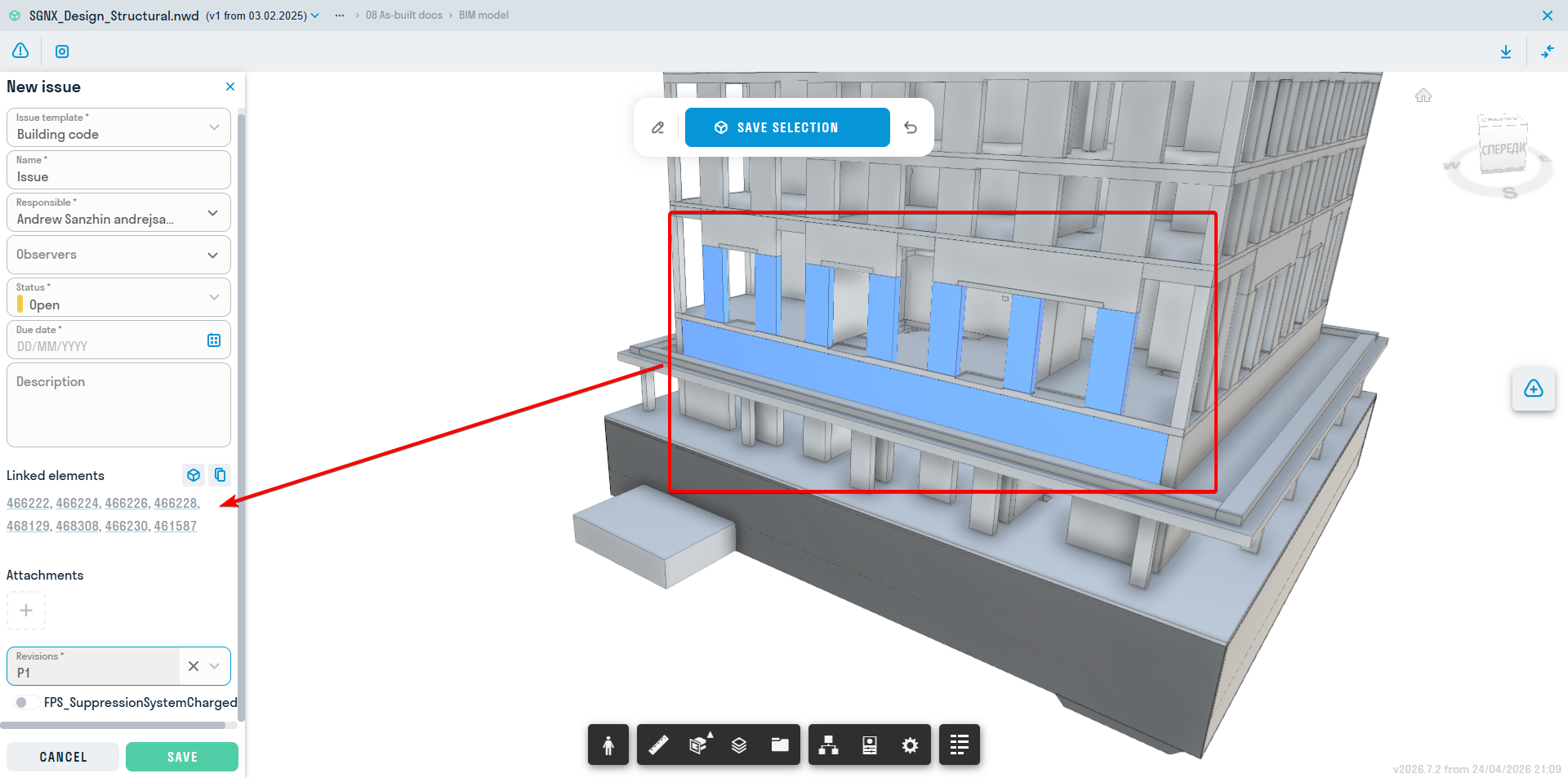Go to BIM model breadcrumb
The height and width of the screenshot is (778, 1568).
483,16
